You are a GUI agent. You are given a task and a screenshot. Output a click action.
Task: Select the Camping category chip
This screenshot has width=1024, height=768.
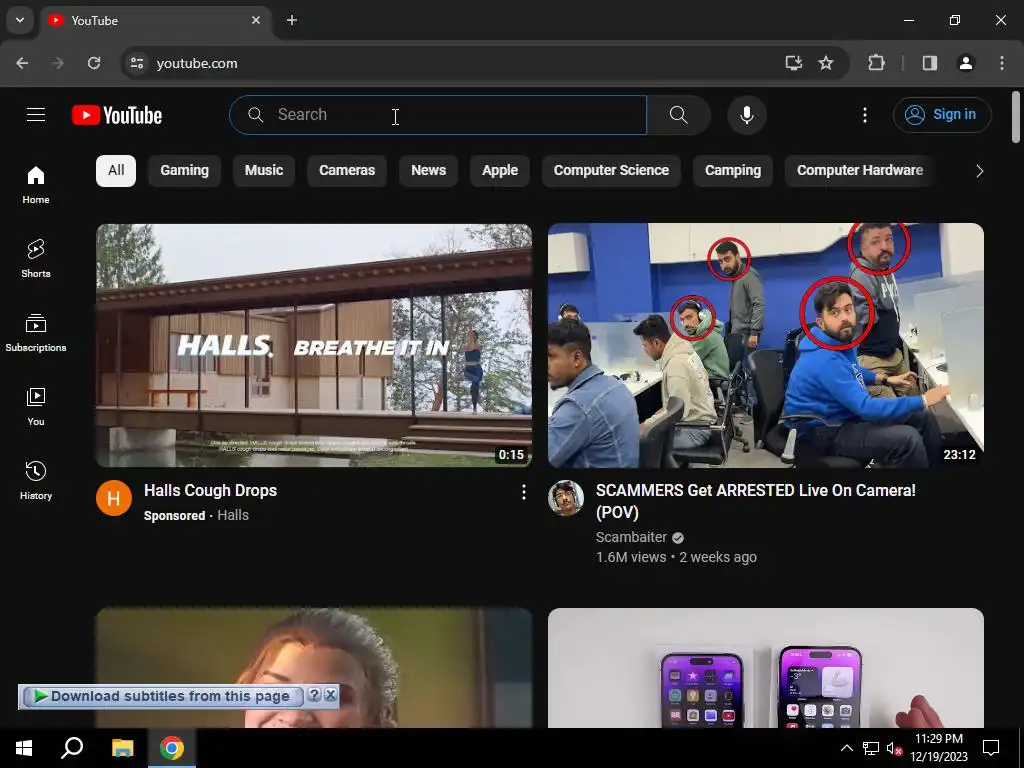733,170
